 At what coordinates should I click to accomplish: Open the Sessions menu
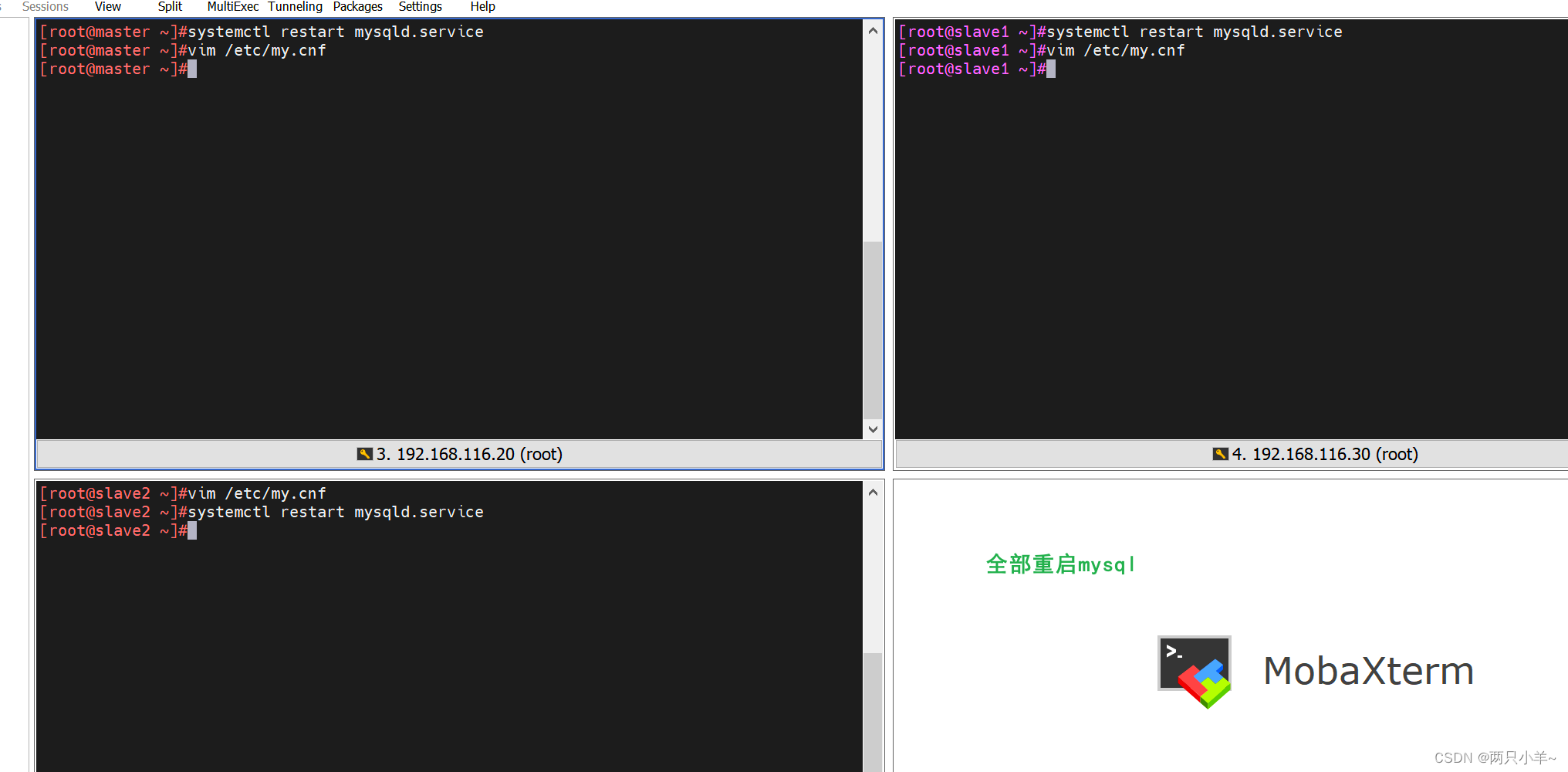[x=45, y=7]
